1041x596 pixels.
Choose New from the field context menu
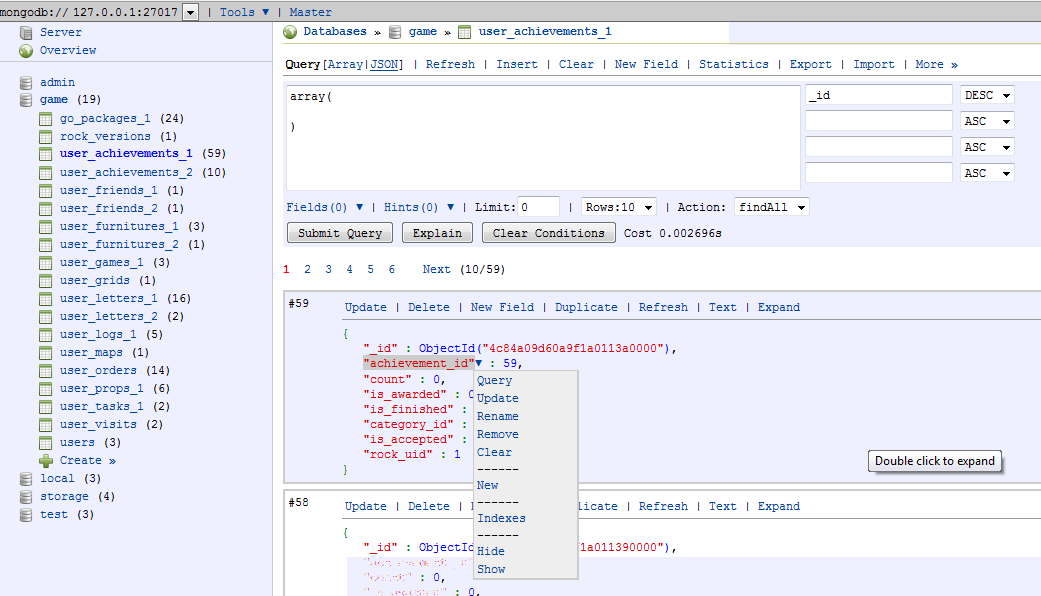(x=487, y=485)
